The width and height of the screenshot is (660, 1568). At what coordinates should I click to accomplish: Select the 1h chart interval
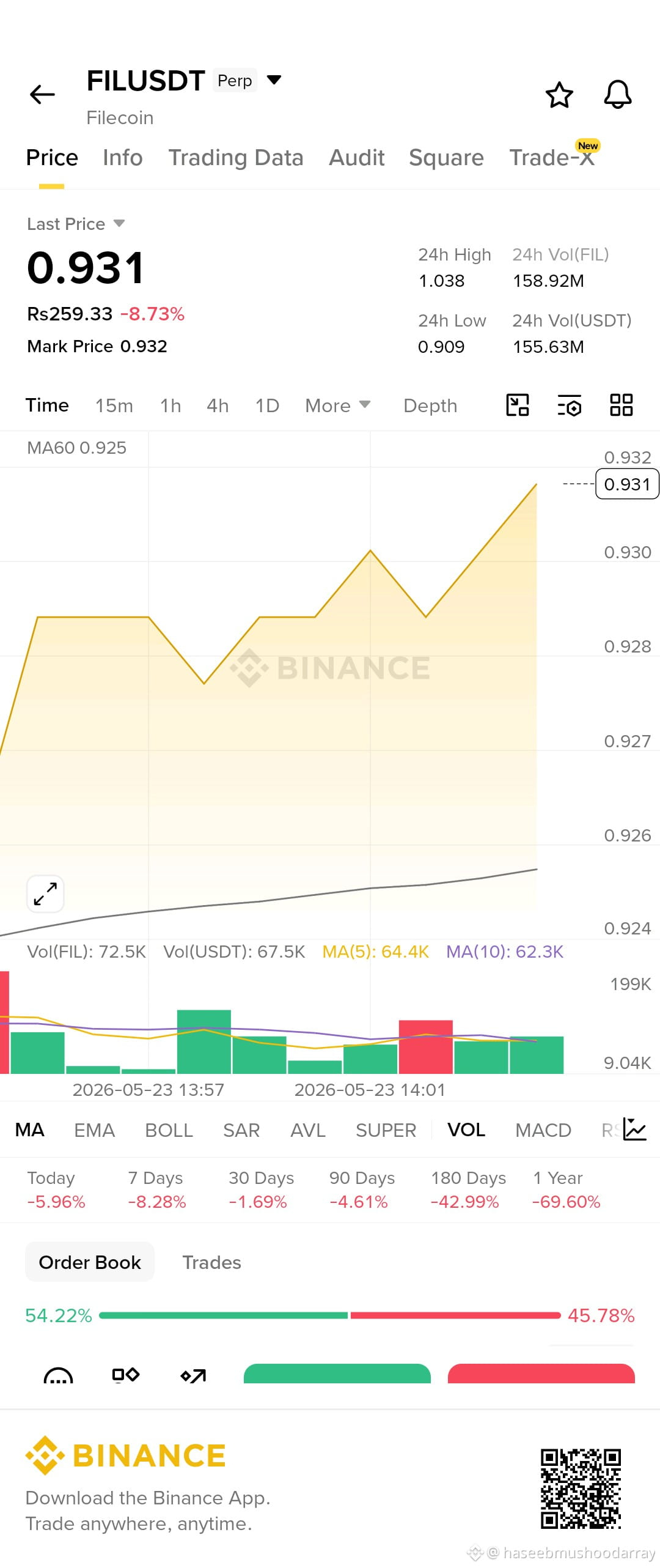pyautogui.click(x=170, y=405)
